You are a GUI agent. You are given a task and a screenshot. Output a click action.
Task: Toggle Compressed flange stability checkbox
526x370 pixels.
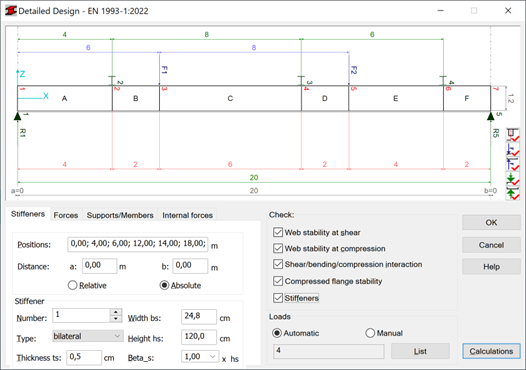[278, 281]
